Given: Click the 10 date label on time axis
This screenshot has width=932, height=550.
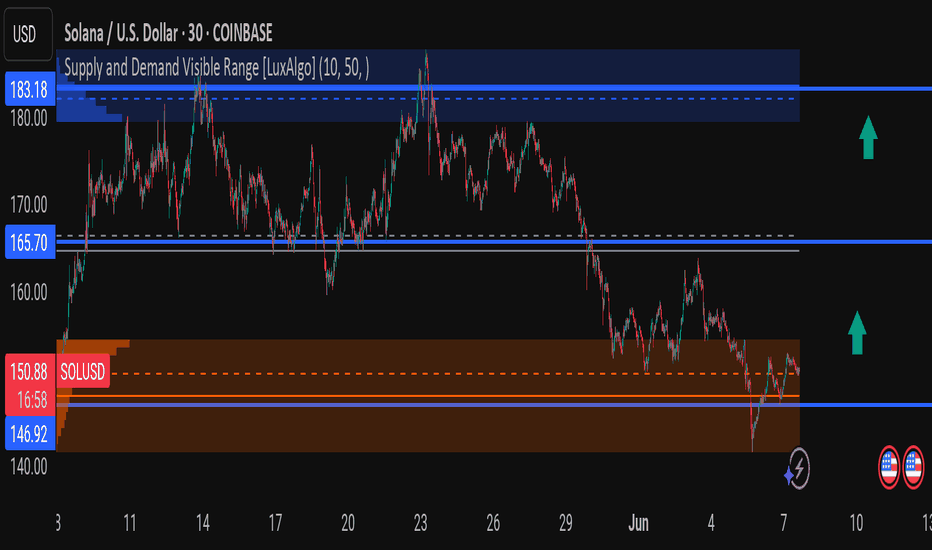Looking at the screenshot, I should [x=856, y=523].
